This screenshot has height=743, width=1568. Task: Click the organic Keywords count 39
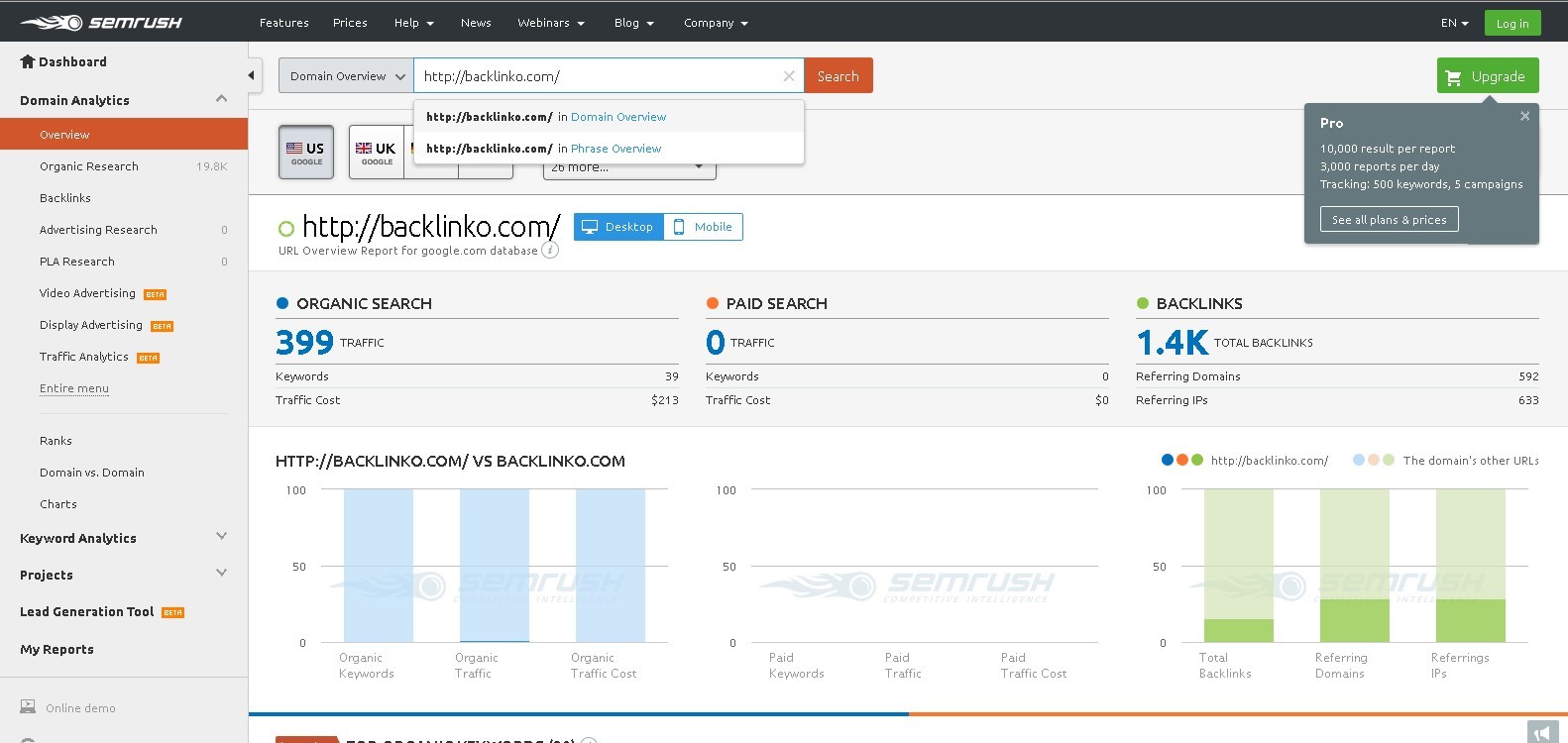[672, 376]
